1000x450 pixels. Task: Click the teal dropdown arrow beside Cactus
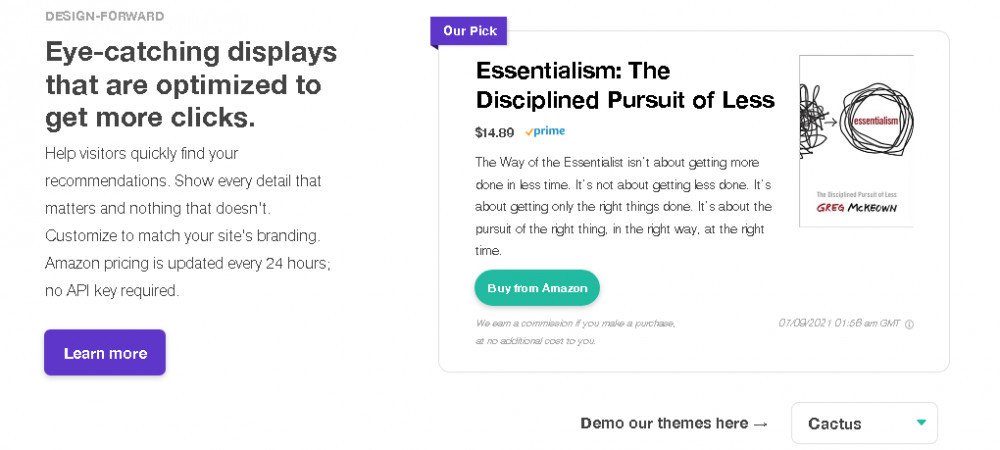(x=921, y=422)
